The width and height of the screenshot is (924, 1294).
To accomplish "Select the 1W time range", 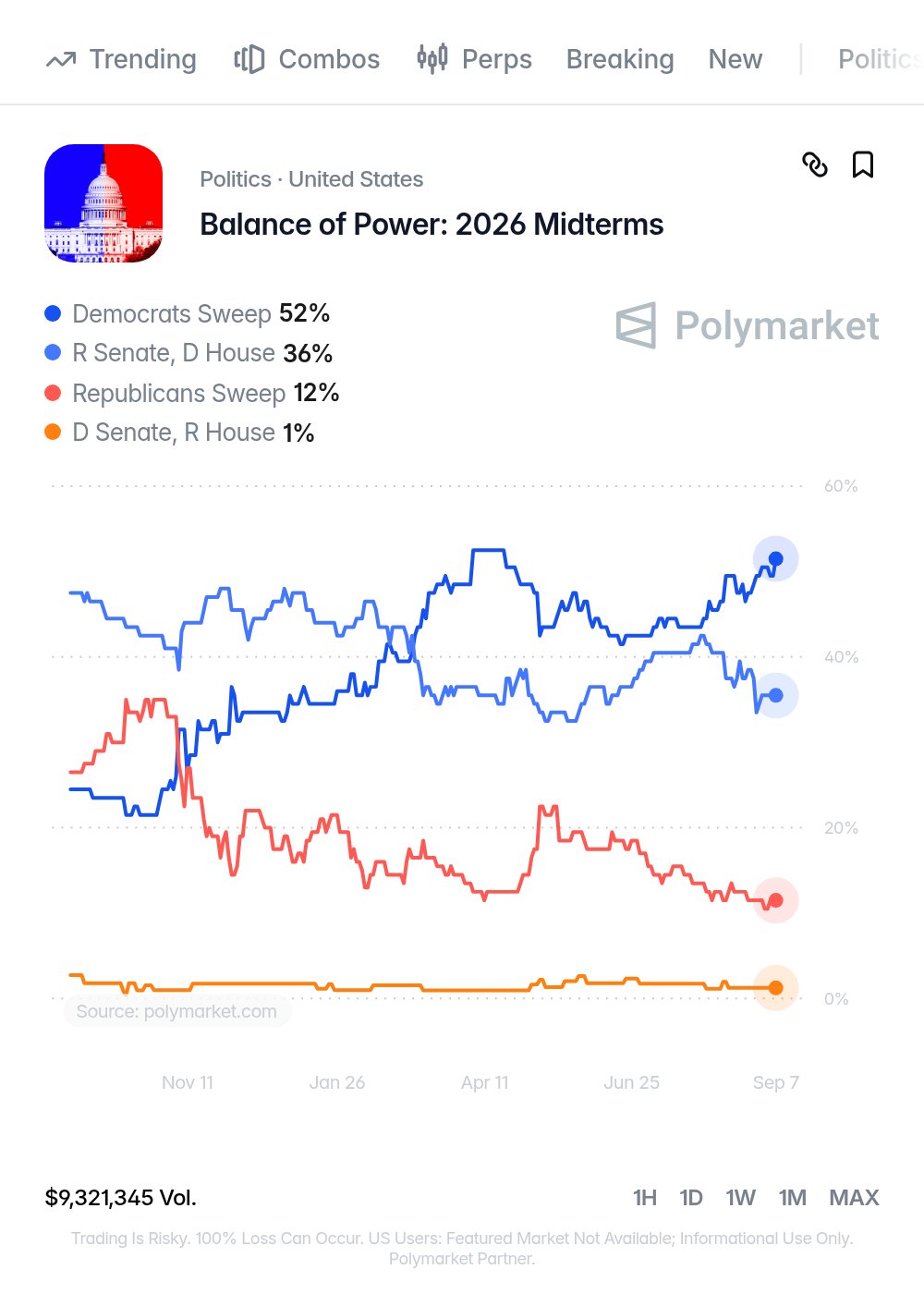I will (x=741, y=1198).
